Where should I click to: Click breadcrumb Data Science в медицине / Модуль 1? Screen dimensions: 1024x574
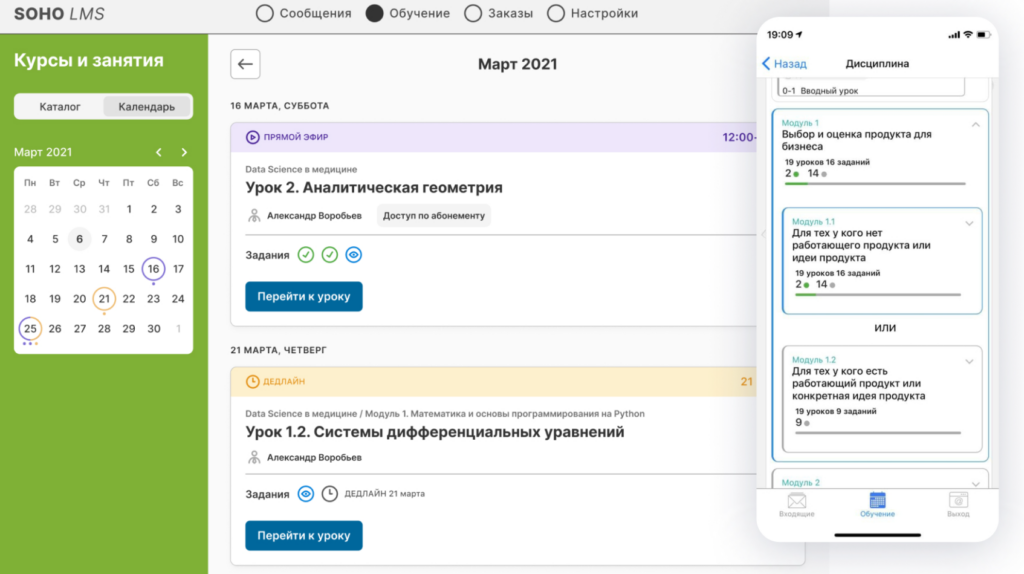pos(445,413)
